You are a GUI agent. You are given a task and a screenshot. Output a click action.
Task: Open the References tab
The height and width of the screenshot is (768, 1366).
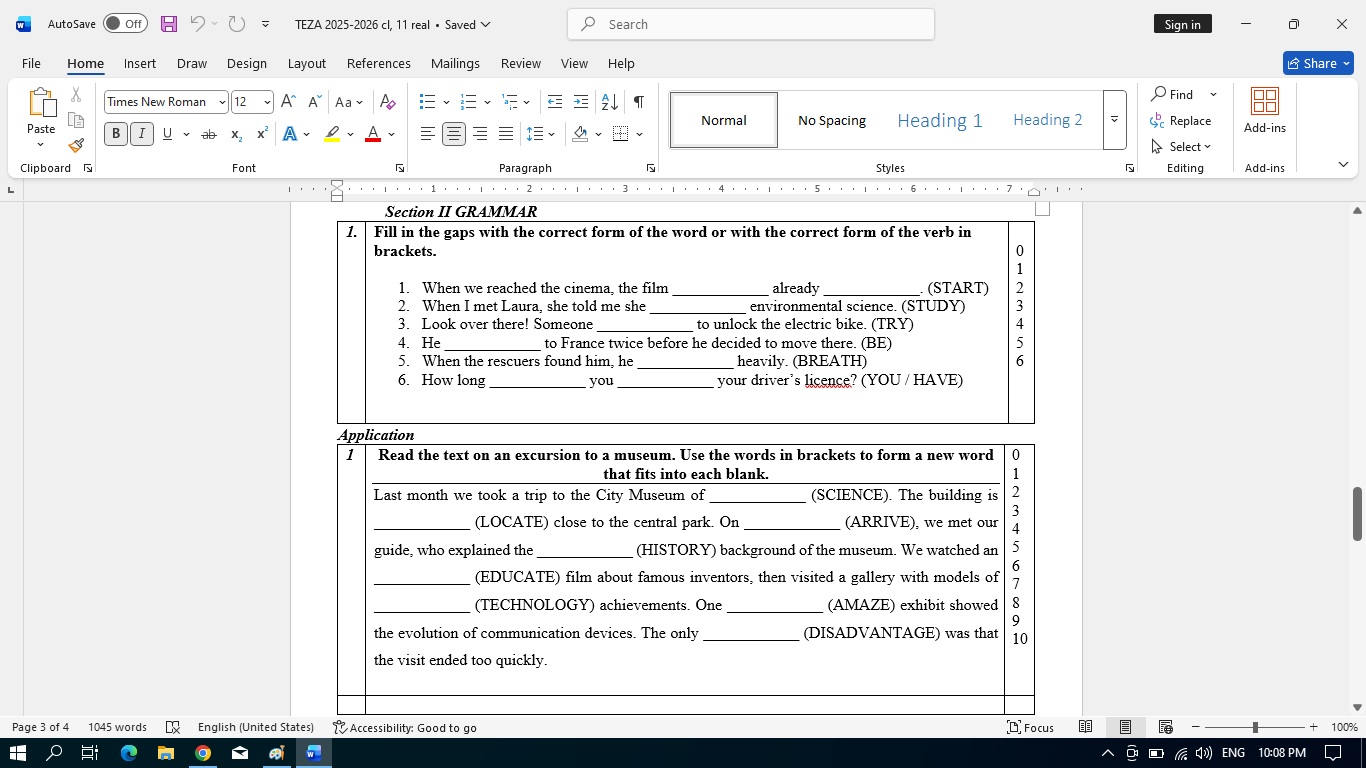pyautogui.click(x=378, y=63)
